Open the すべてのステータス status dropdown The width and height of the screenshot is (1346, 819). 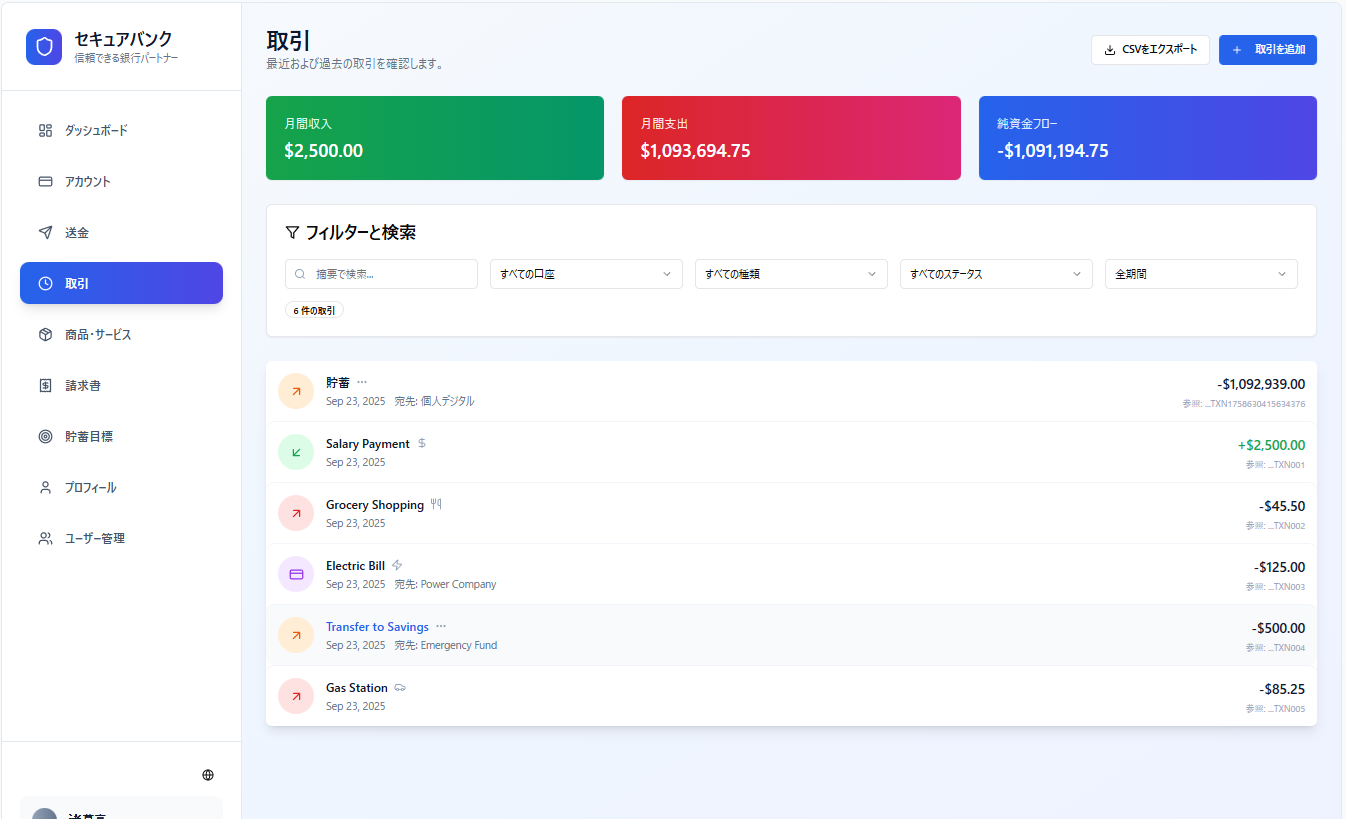click(996, 274)
